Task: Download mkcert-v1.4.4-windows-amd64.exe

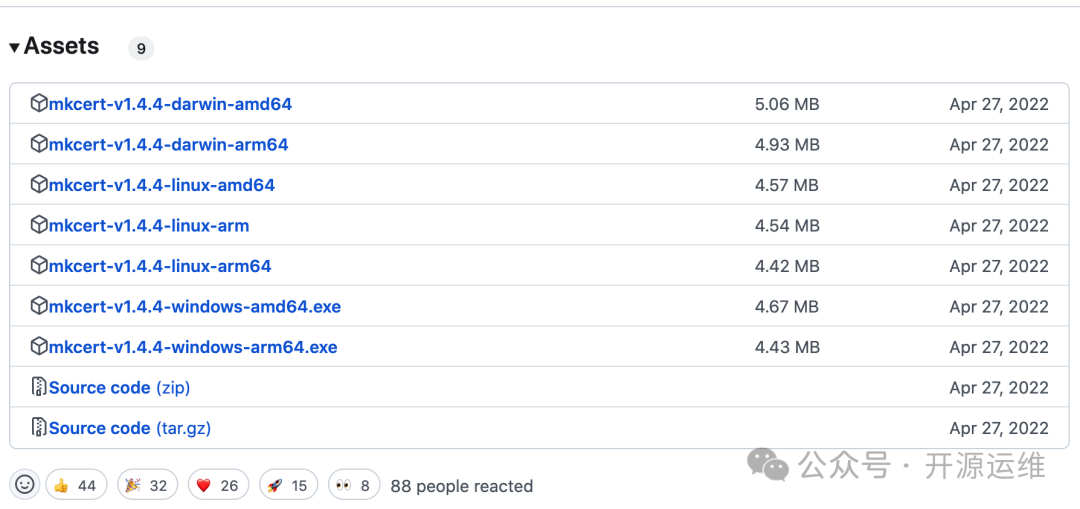Action: point(195,307)
